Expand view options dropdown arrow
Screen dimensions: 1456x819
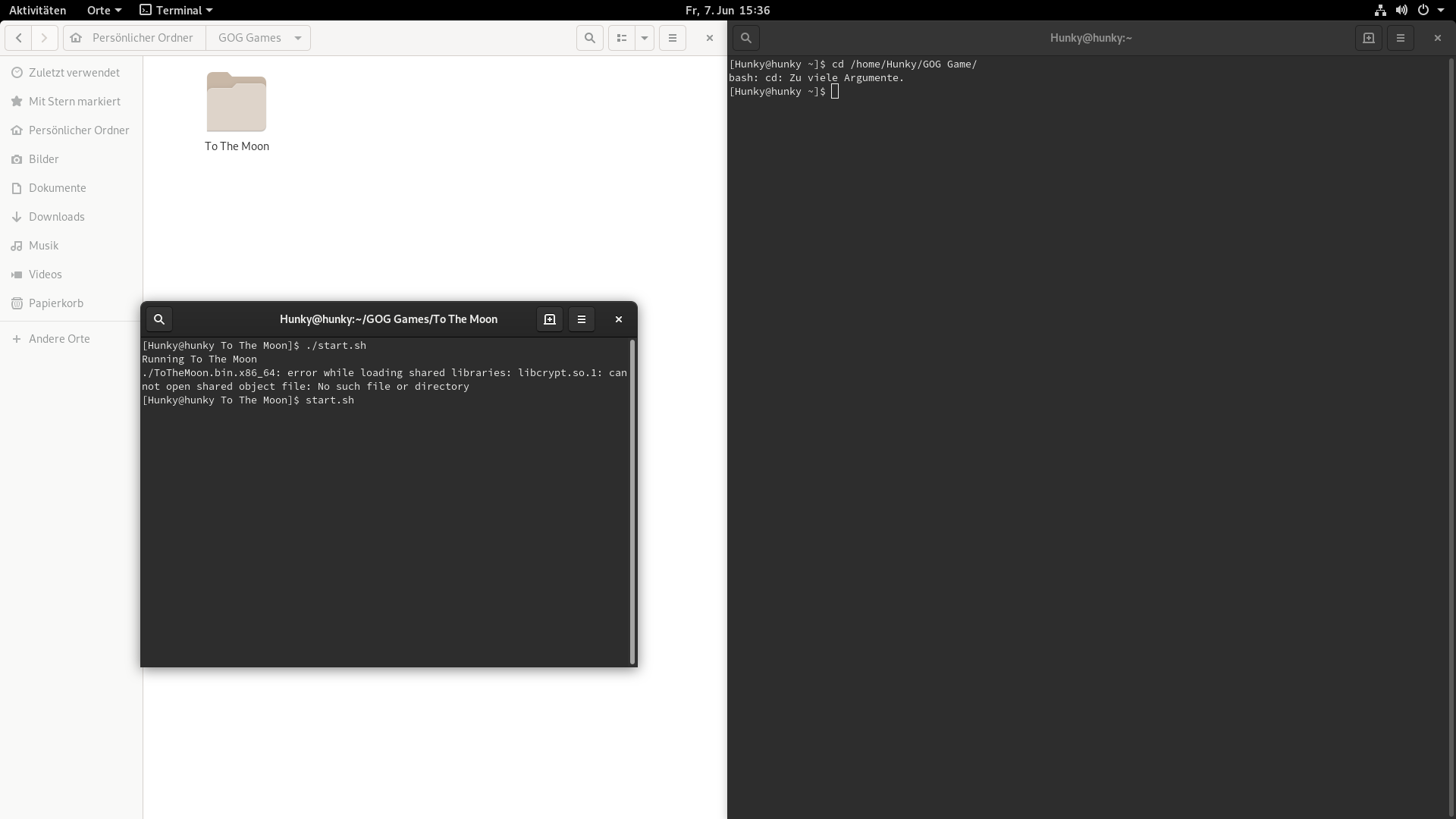645,38
